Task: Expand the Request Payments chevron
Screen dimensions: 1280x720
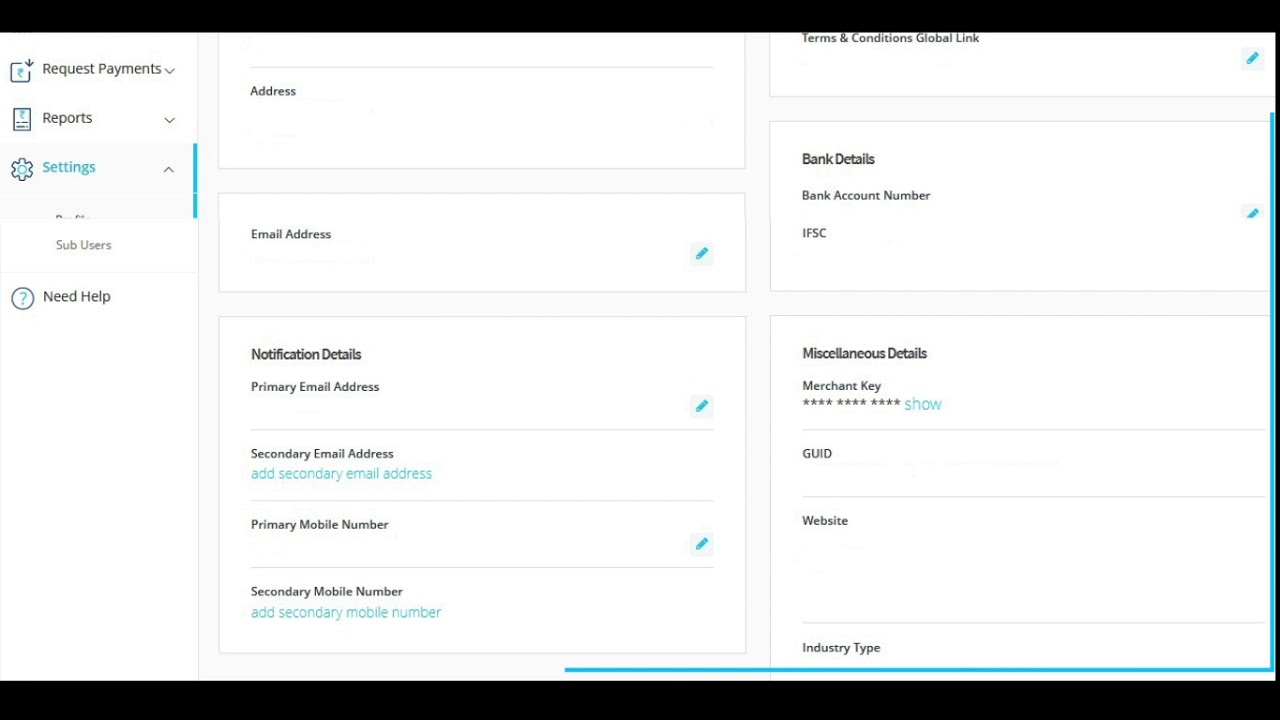Action: point(170,71)
